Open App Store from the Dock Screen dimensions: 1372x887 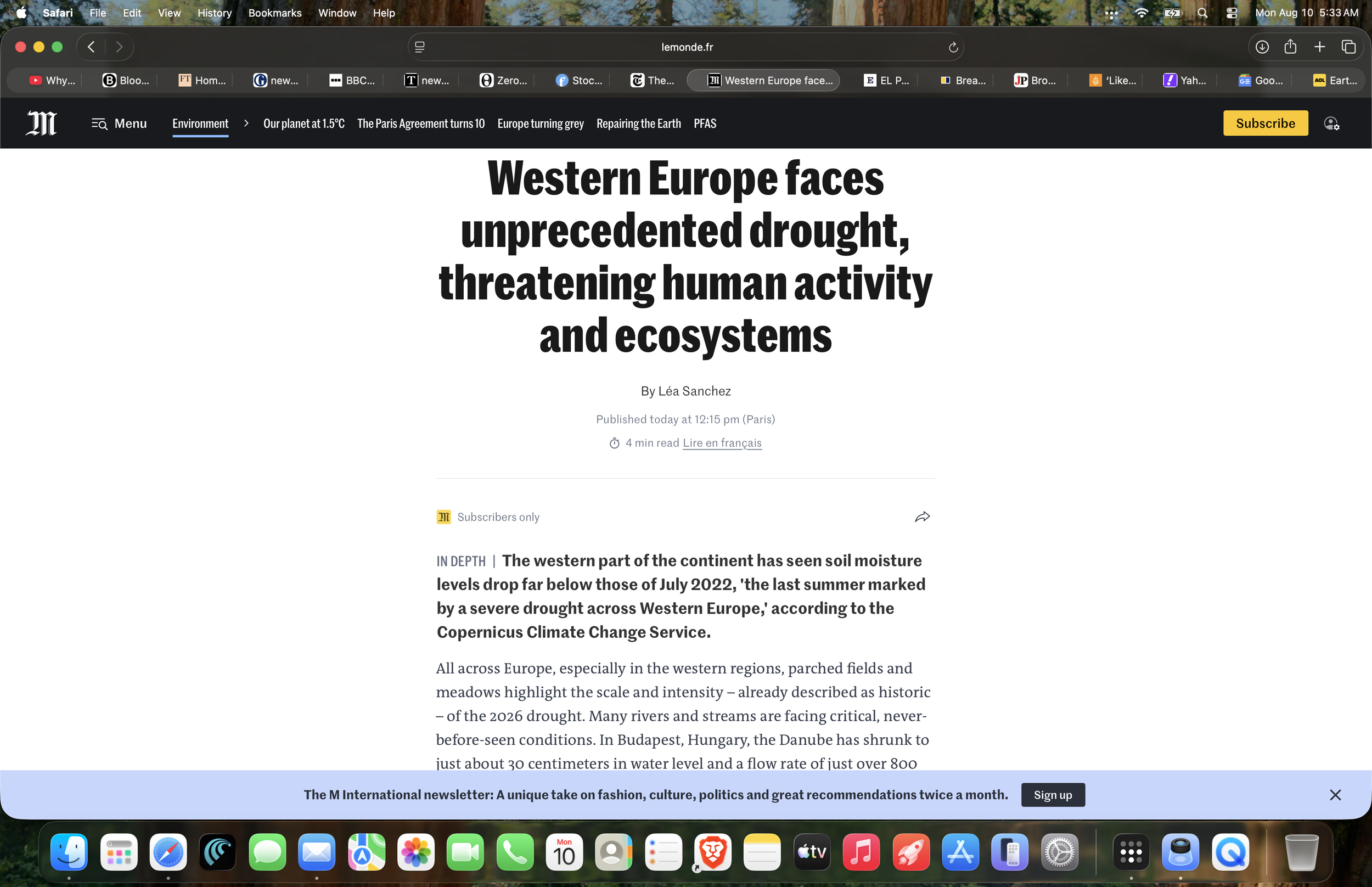960,852
